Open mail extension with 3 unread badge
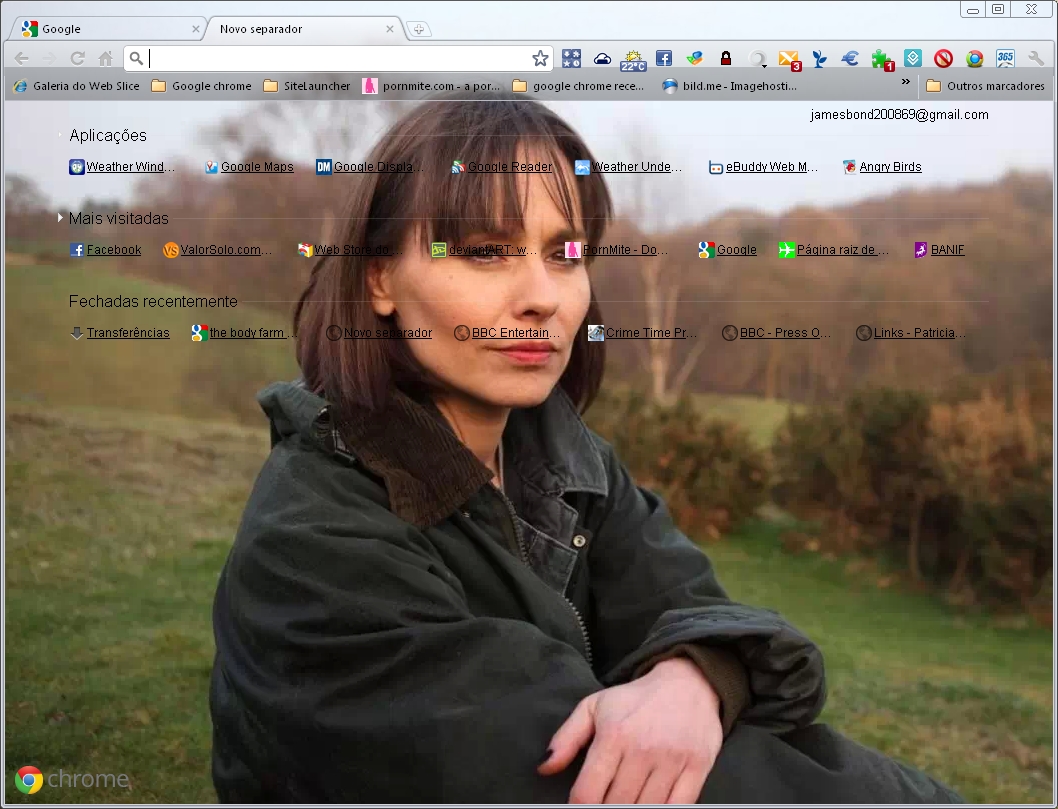The height and width of the screenshot is (809, 1058). pyautogui.click(x=789, y=60)
